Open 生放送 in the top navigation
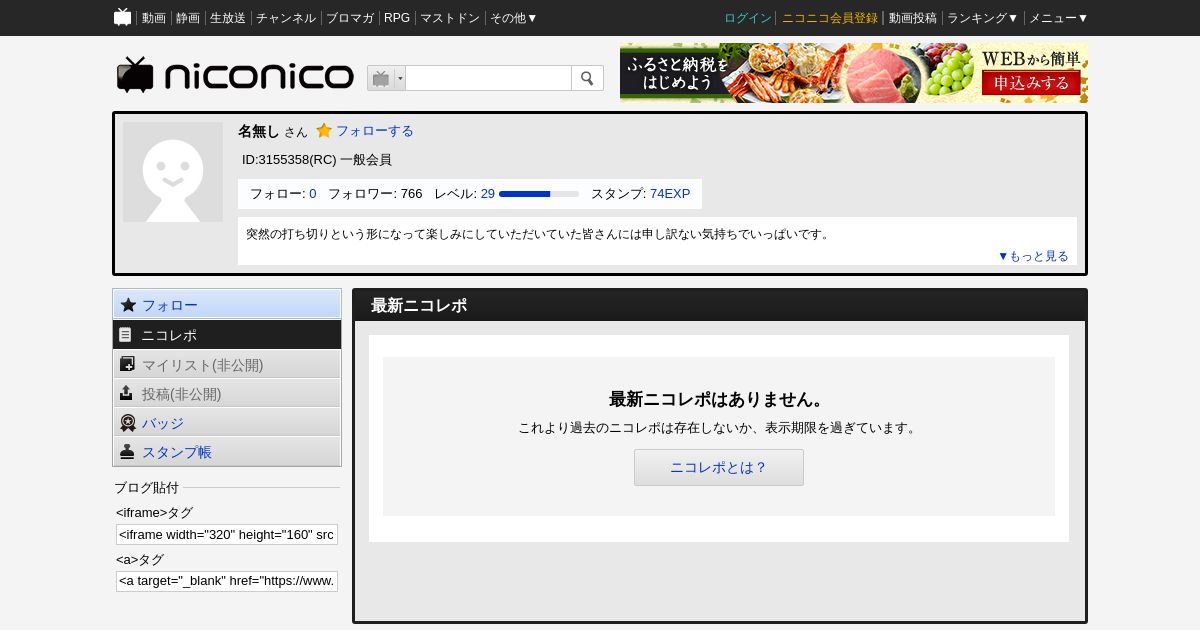 click(228, 18)
